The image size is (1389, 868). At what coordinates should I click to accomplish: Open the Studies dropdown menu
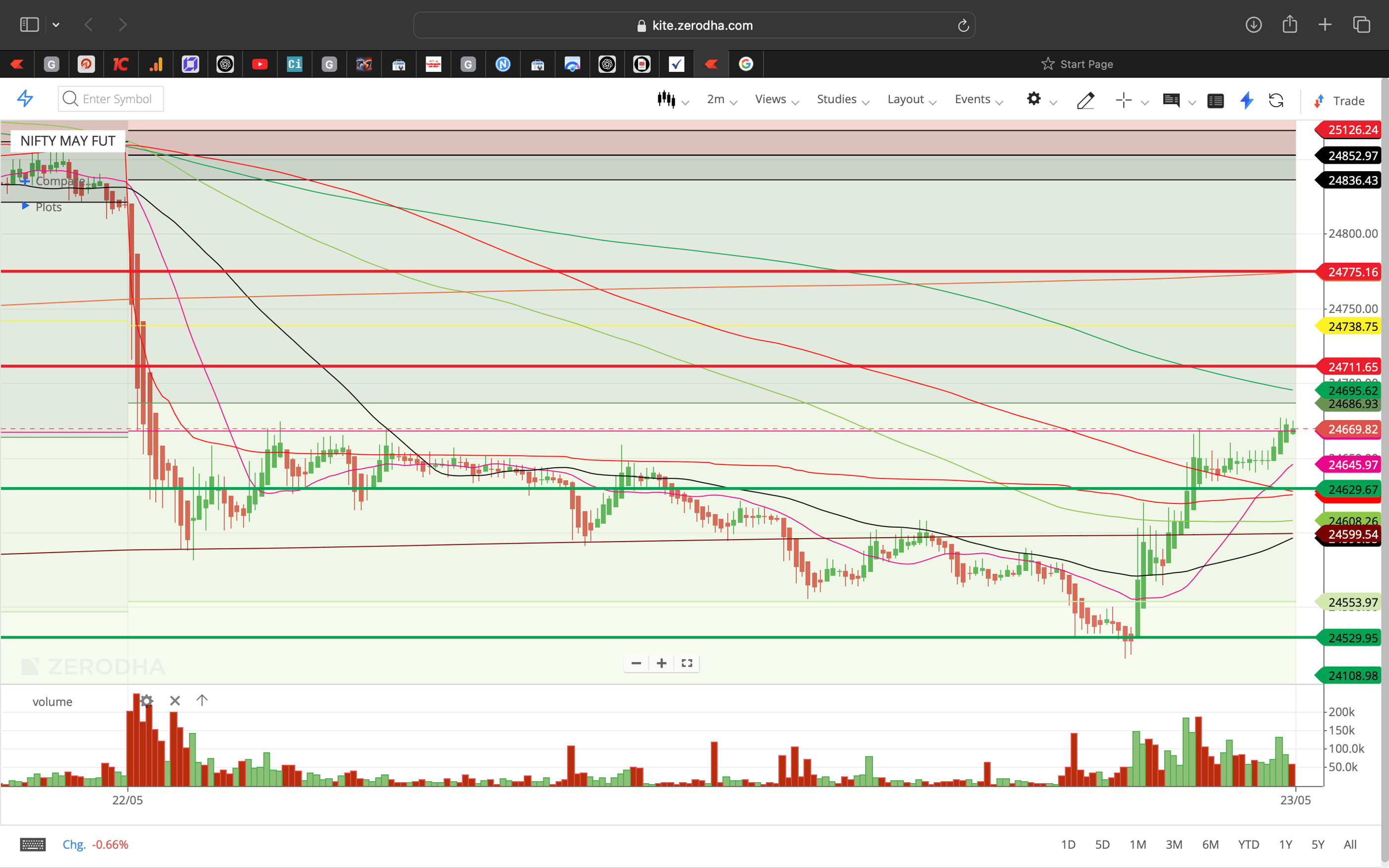837,99
